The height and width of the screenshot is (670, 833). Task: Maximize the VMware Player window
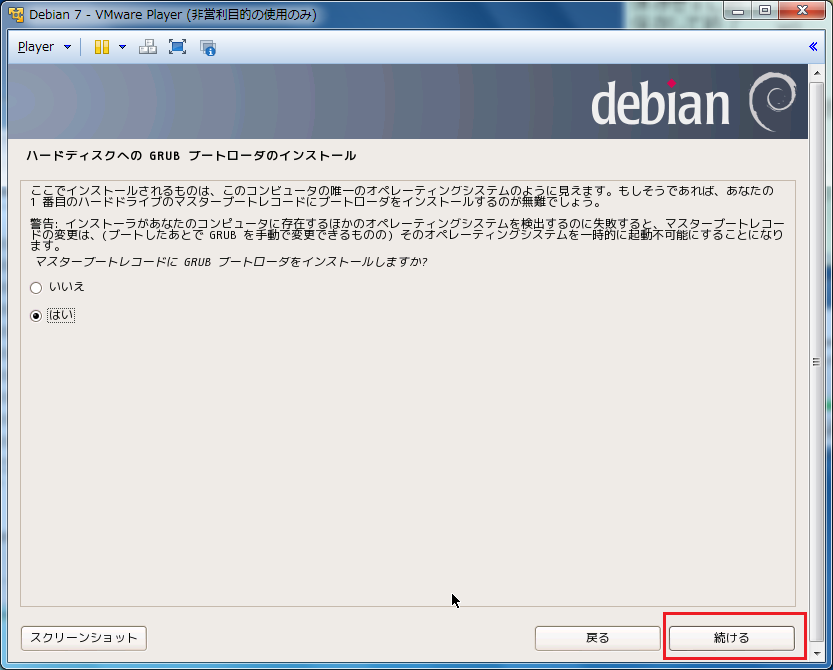pyautogui.click(x=764, y=11)
